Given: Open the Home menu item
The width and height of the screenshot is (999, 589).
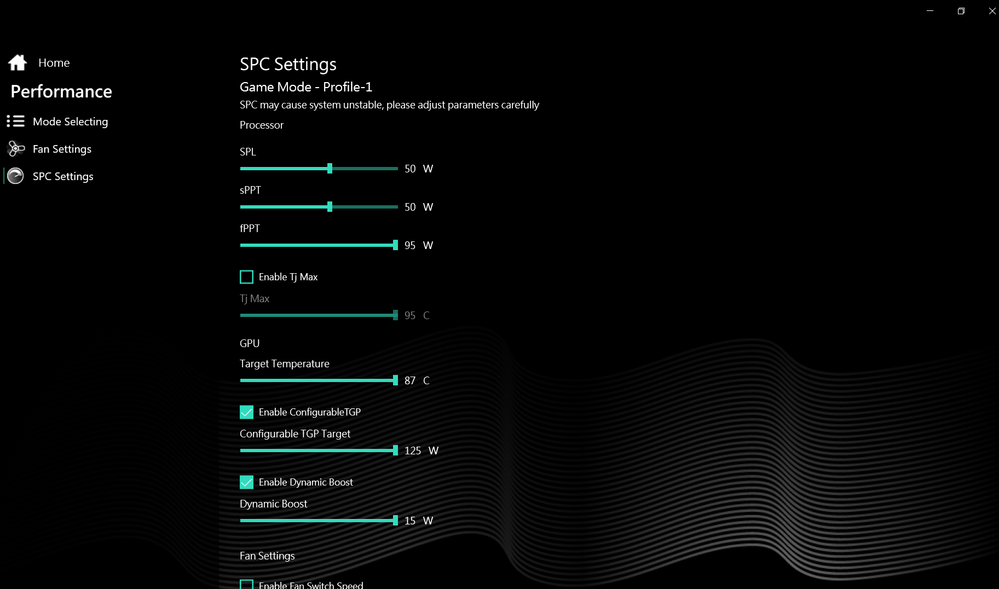Looking at the screenshot, I should click(x=54, y=63).
